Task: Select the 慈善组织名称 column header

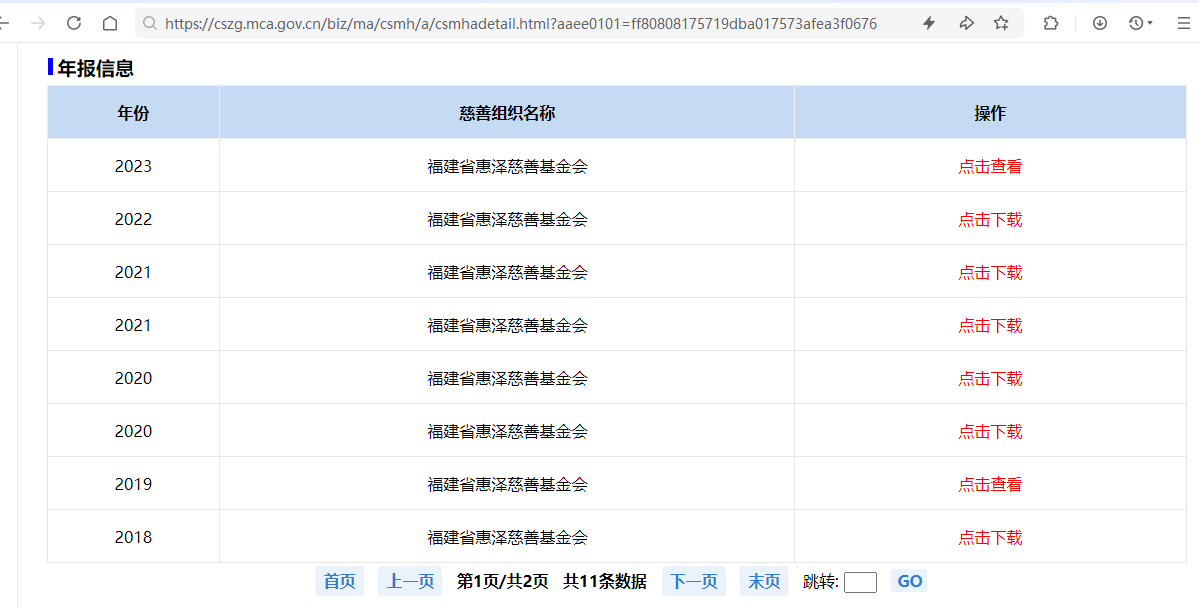Action: click(507, 112)
